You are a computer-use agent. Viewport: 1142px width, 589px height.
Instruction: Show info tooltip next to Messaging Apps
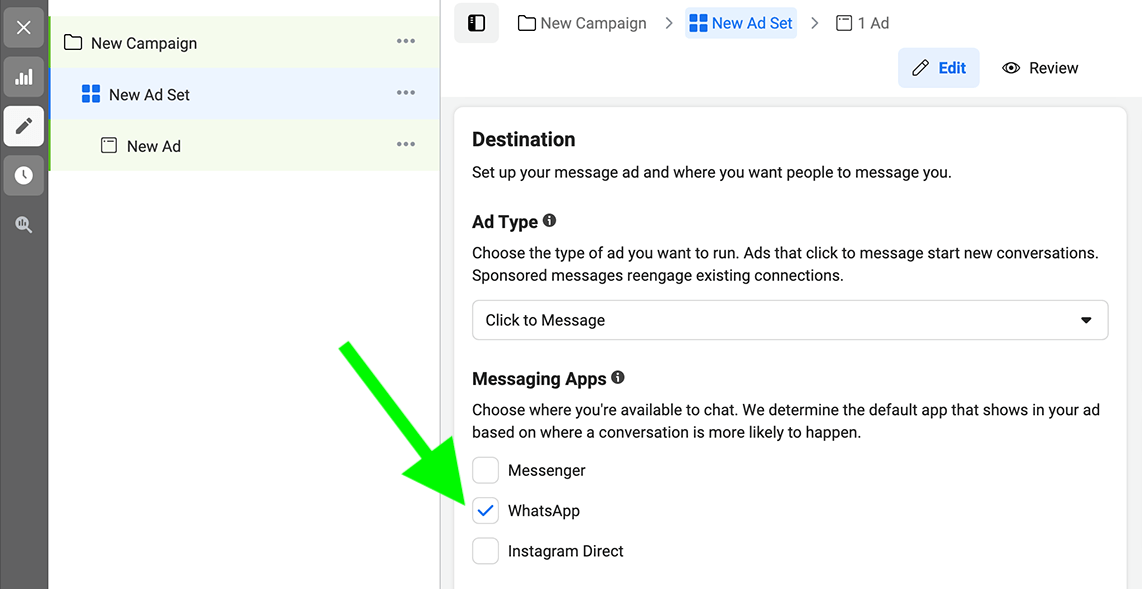pos(618,377)
